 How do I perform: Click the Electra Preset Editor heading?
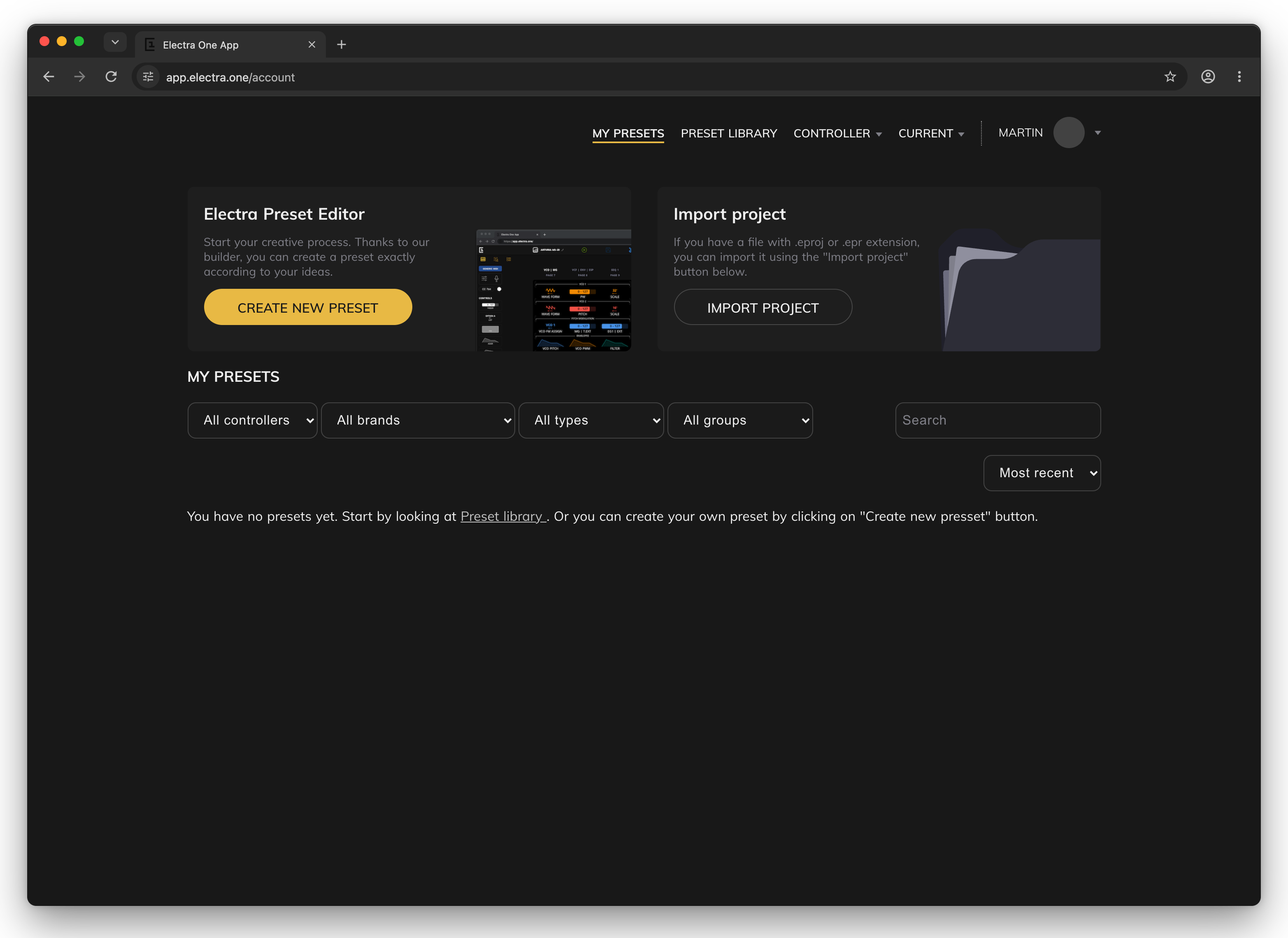point(284,214)
